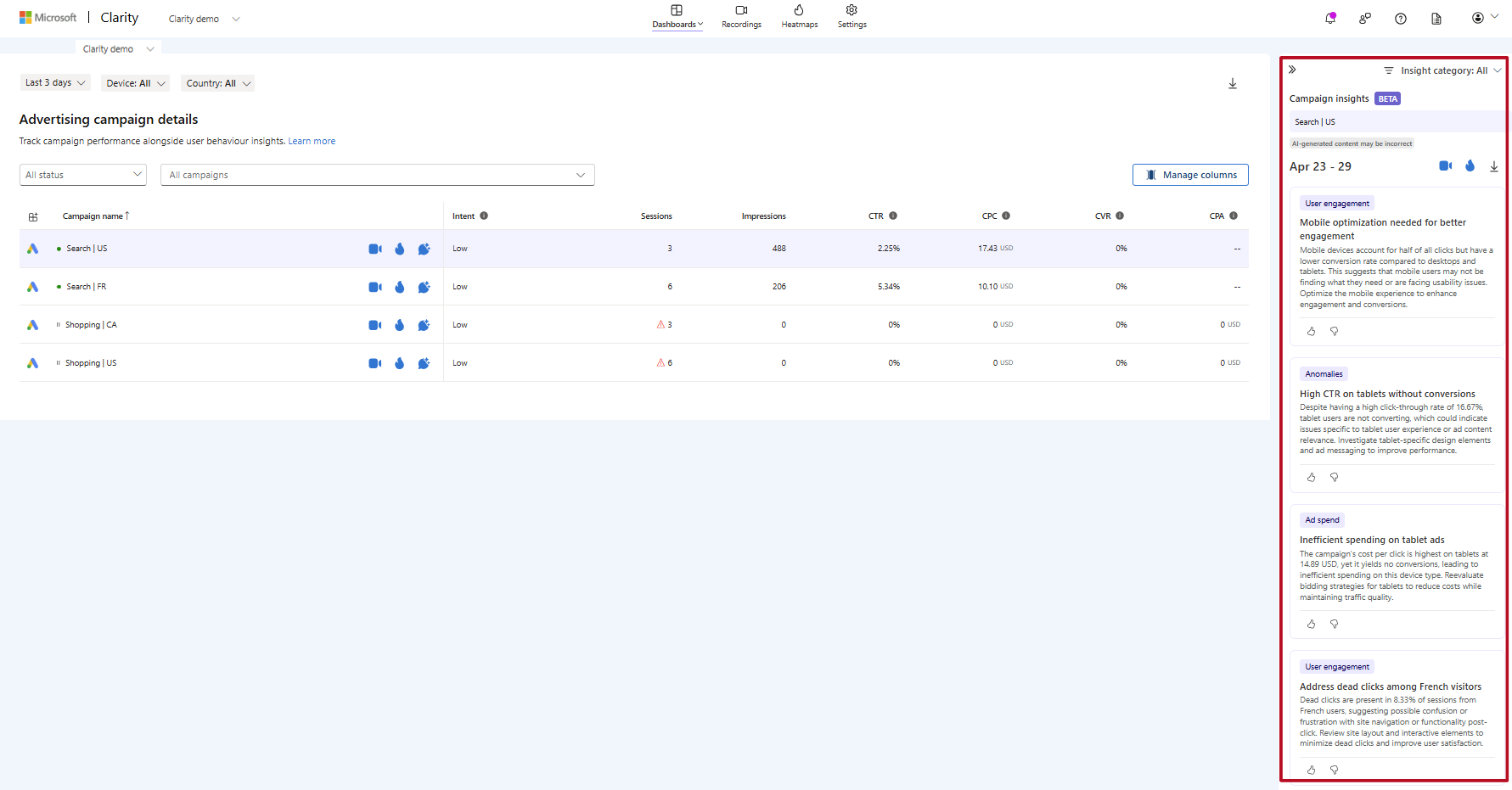Screen dimensions: 1512x790
Task: Open campaign insights for Shopping | CA row
Action: pyautogui.click(x=424, y=325)
